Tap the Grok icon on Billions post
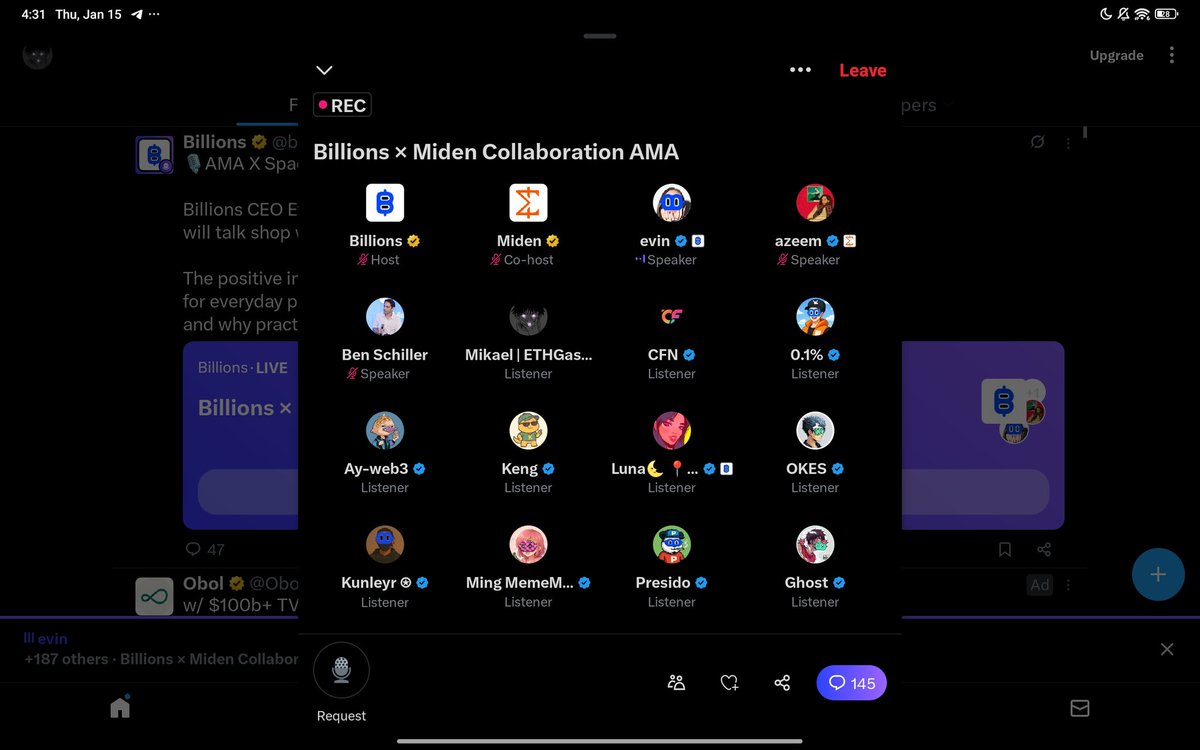This screenshot has height=750, width=1200. tap(1037, 143)
